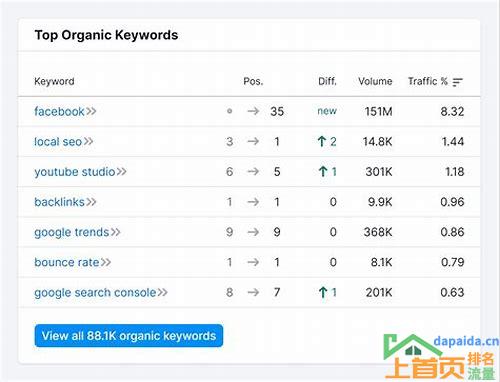Click the position arrow in the google trends row
Viewport: 500px width, 382px height.
253,232
